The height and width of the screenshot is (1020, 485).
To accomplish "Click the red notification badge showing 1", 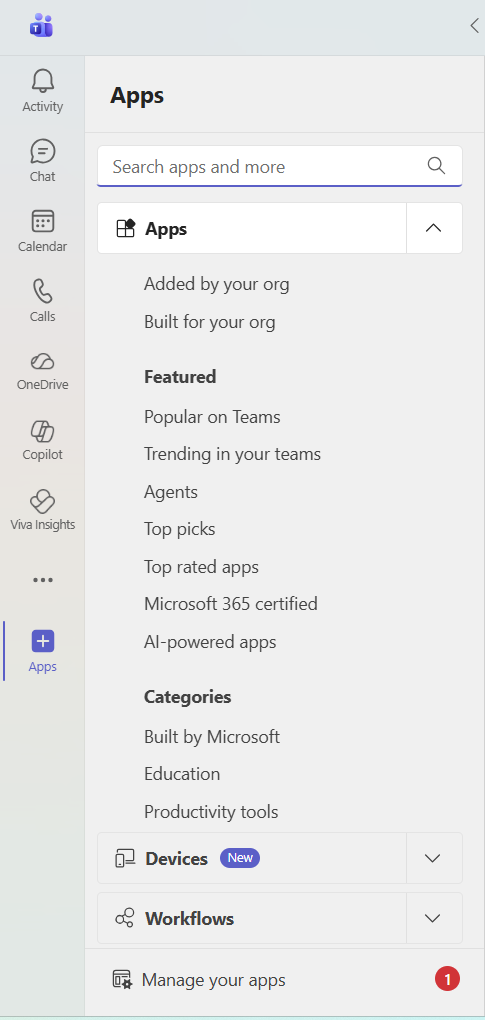I will [x=447, y=979].
